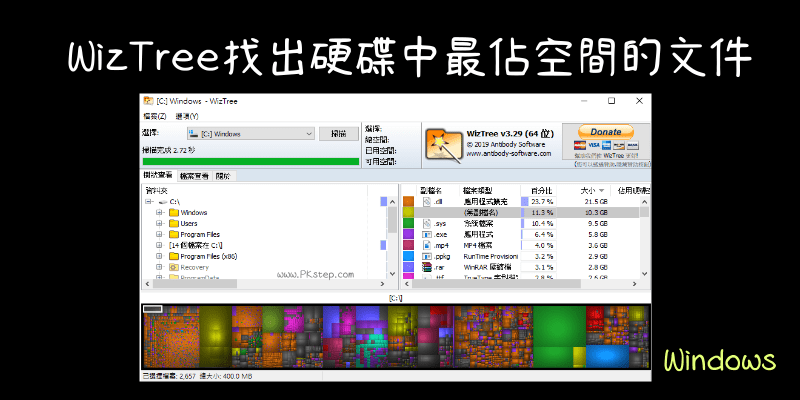This screenshot has height=400, width=800.
Task: Click the Program Files folder icon
Action: click(173, 235)
